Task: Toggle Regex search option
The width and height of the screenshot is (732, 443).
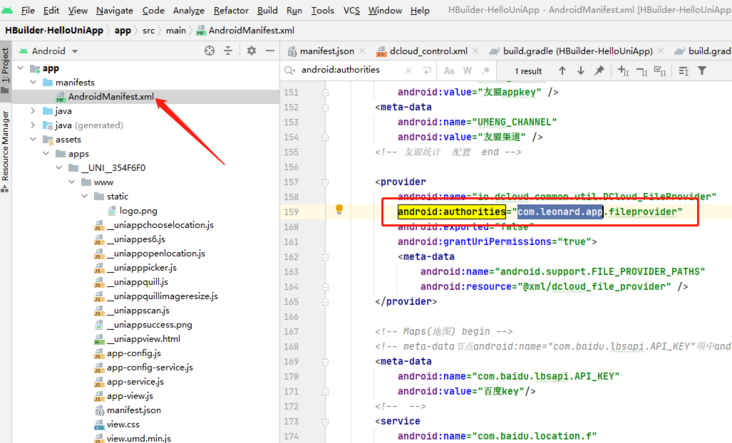Action: click(486, 70)
